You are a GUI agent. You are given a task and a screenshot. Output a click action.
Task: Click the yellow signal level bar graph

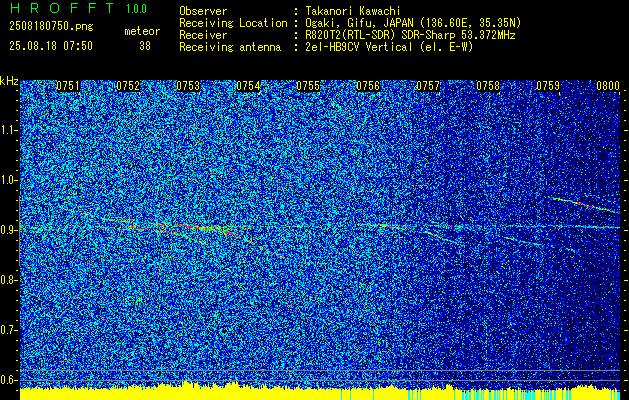(x=320, y=392)
